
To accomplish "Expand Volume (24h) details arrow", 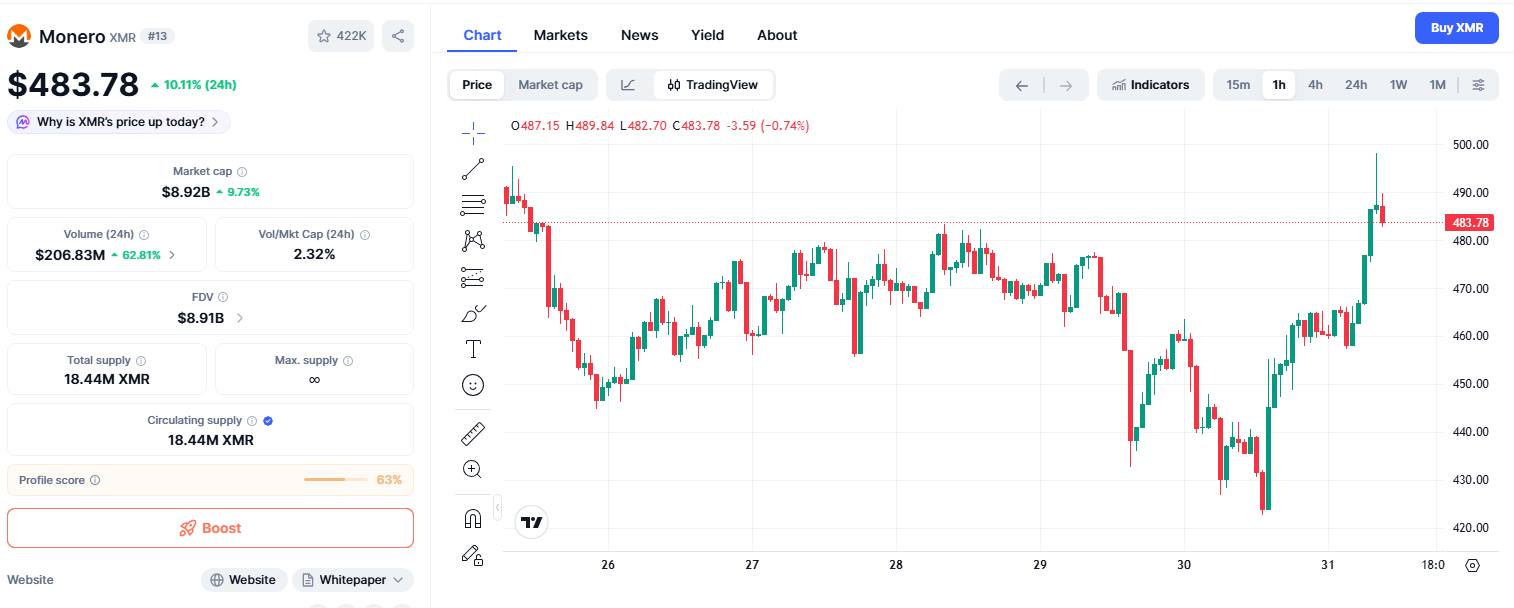I will pyautogui.click(x=172, y=255).
